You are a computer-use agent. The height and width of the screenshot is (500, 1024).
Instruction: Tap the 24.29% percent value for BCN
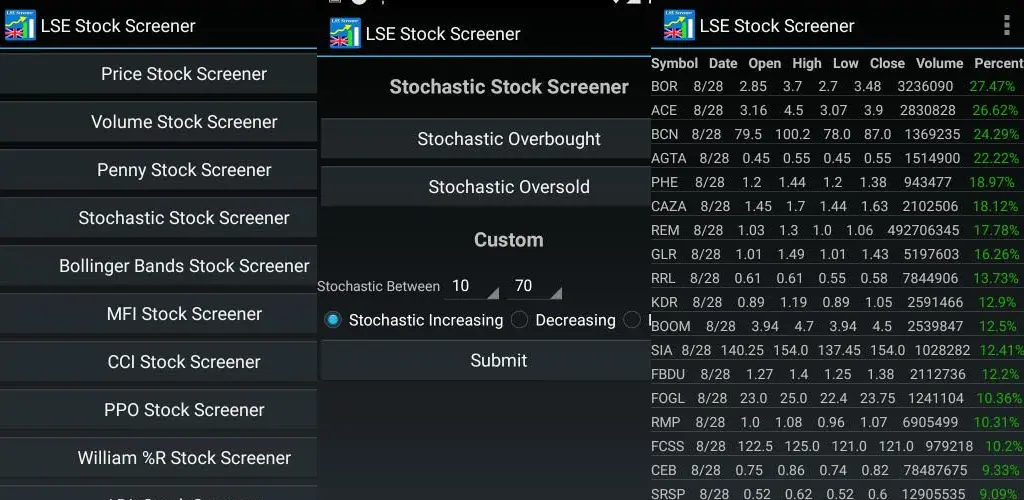995,134
